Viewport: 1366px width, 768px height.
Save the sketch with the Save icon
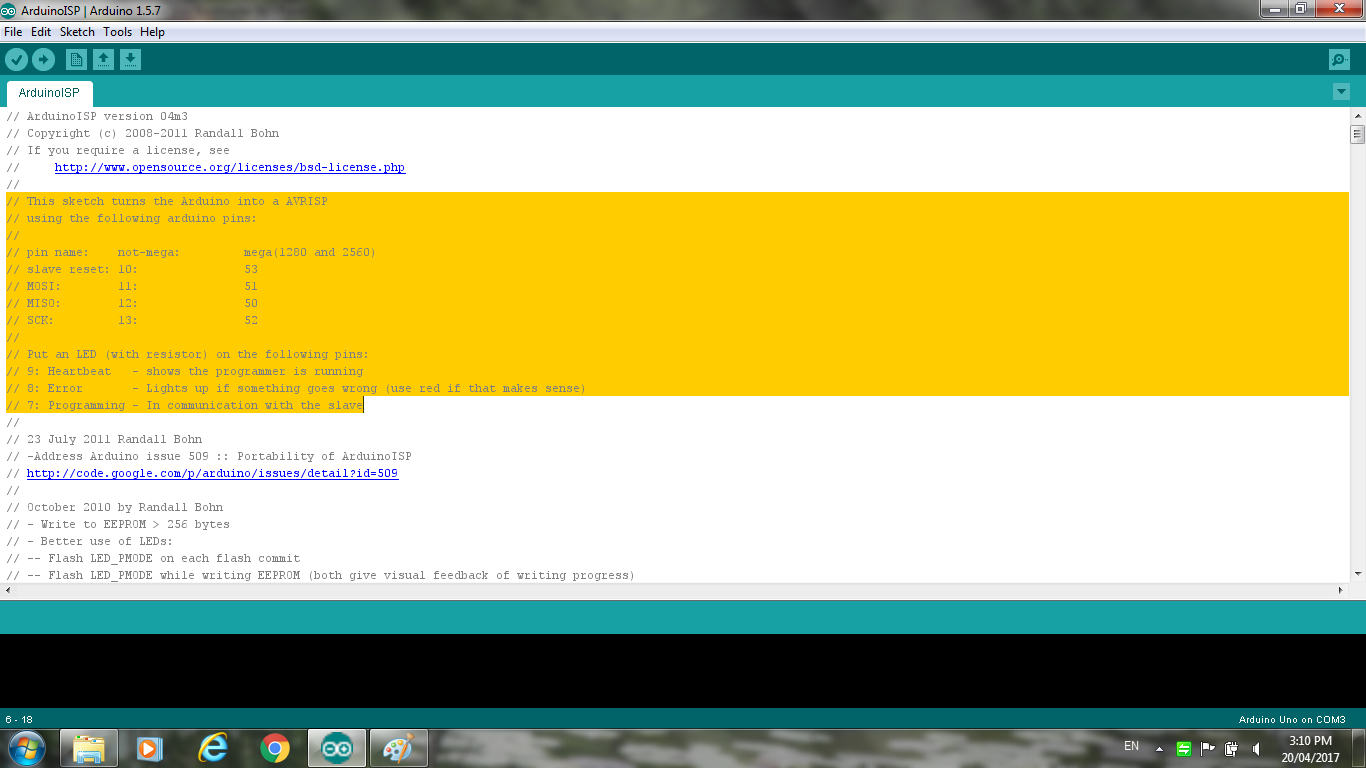[130, 60]
